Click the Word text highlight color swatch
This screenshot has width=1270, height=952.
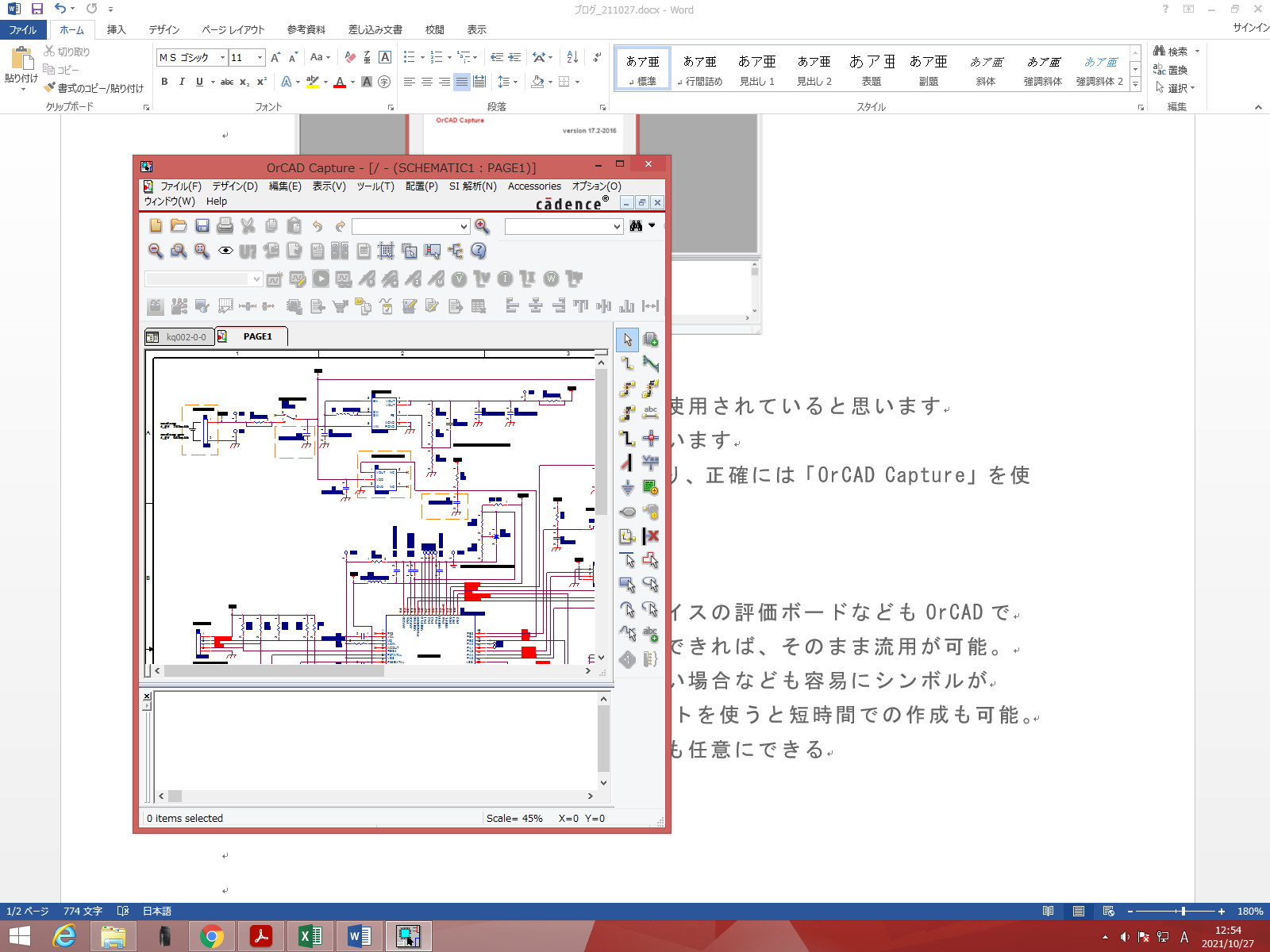[312, 82]
